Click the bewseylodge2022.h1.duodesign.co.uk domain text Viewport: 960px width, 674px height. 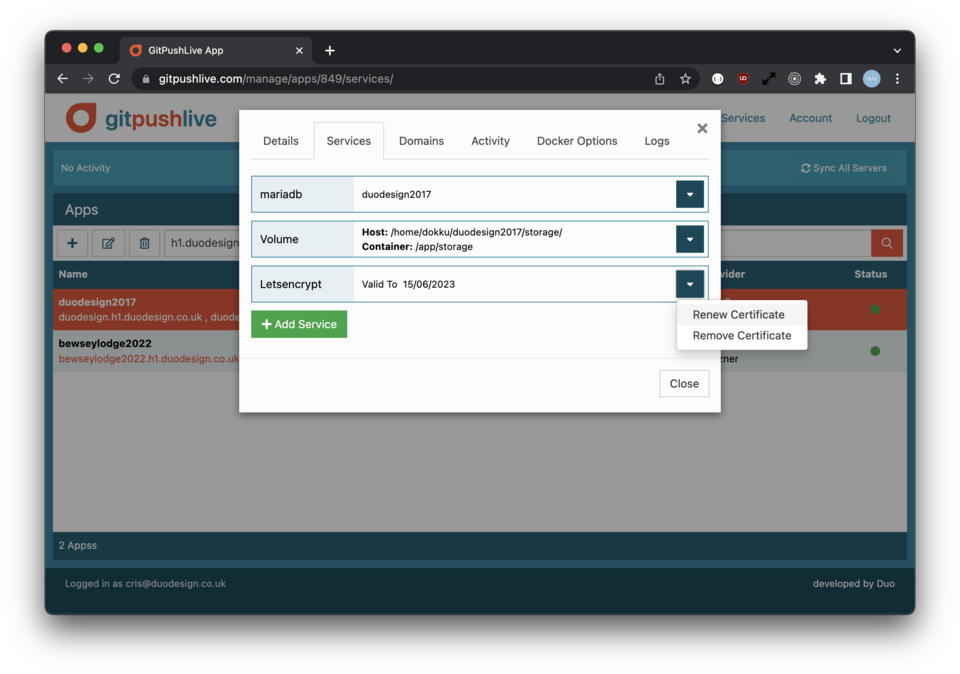pyautogui.click(x=149, y=359)
